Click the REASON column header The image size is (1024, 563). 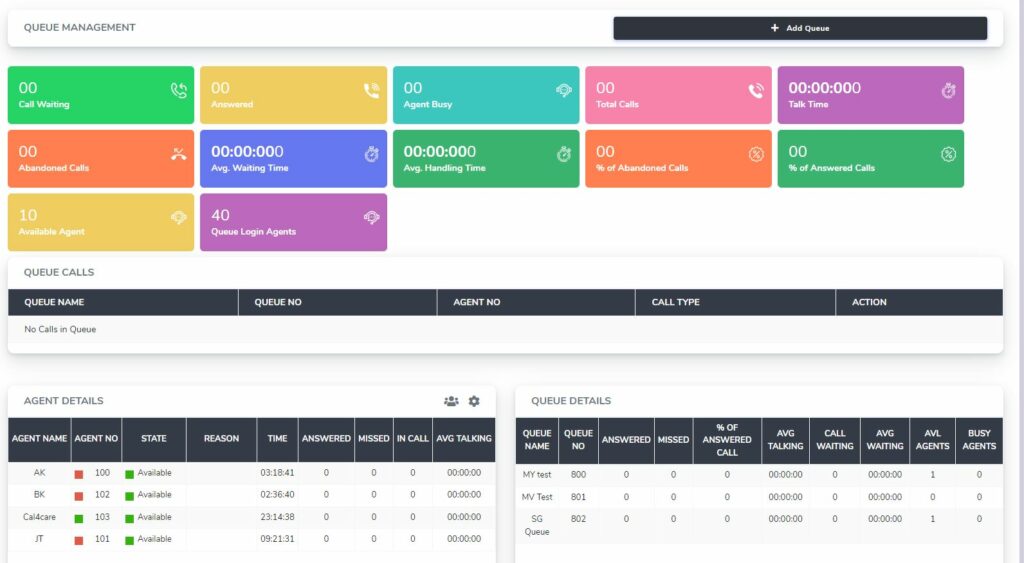coord(221,439)
